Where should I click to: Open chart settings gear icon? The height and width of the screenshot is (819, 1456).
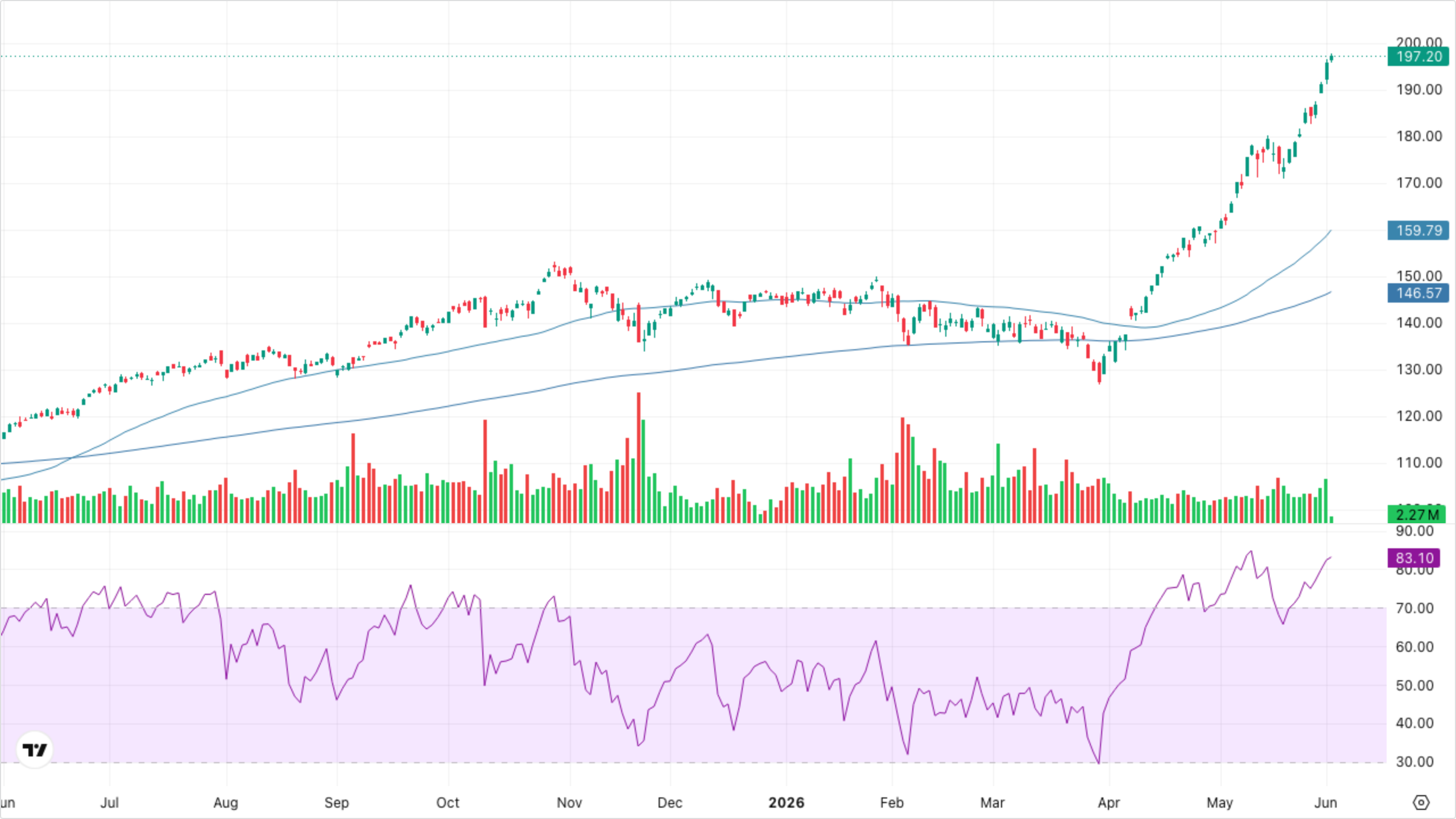point(1421,803)
